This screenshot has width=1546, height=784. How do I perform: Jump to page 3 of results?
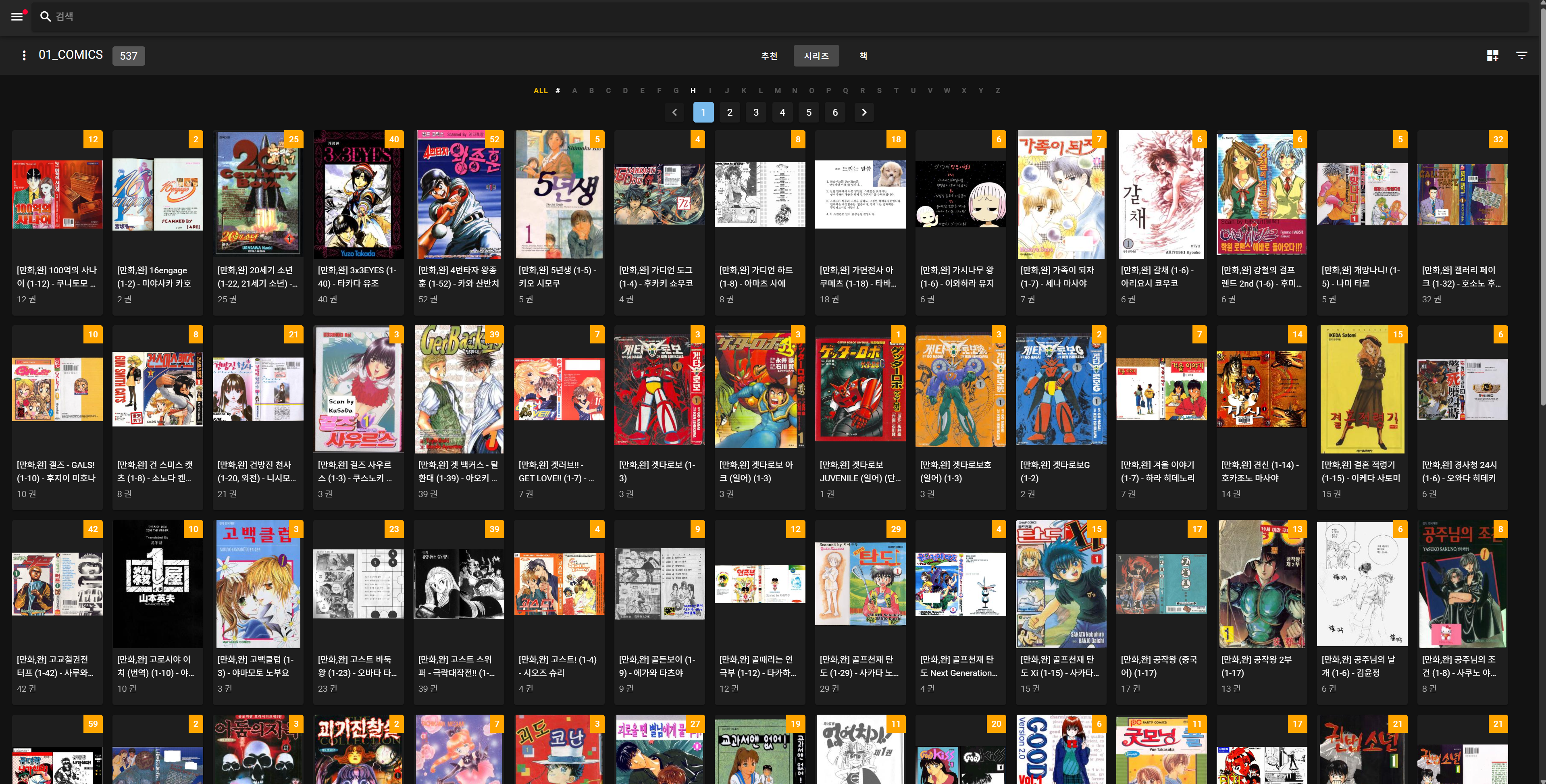pyautogui.click(x=755, y=112)
